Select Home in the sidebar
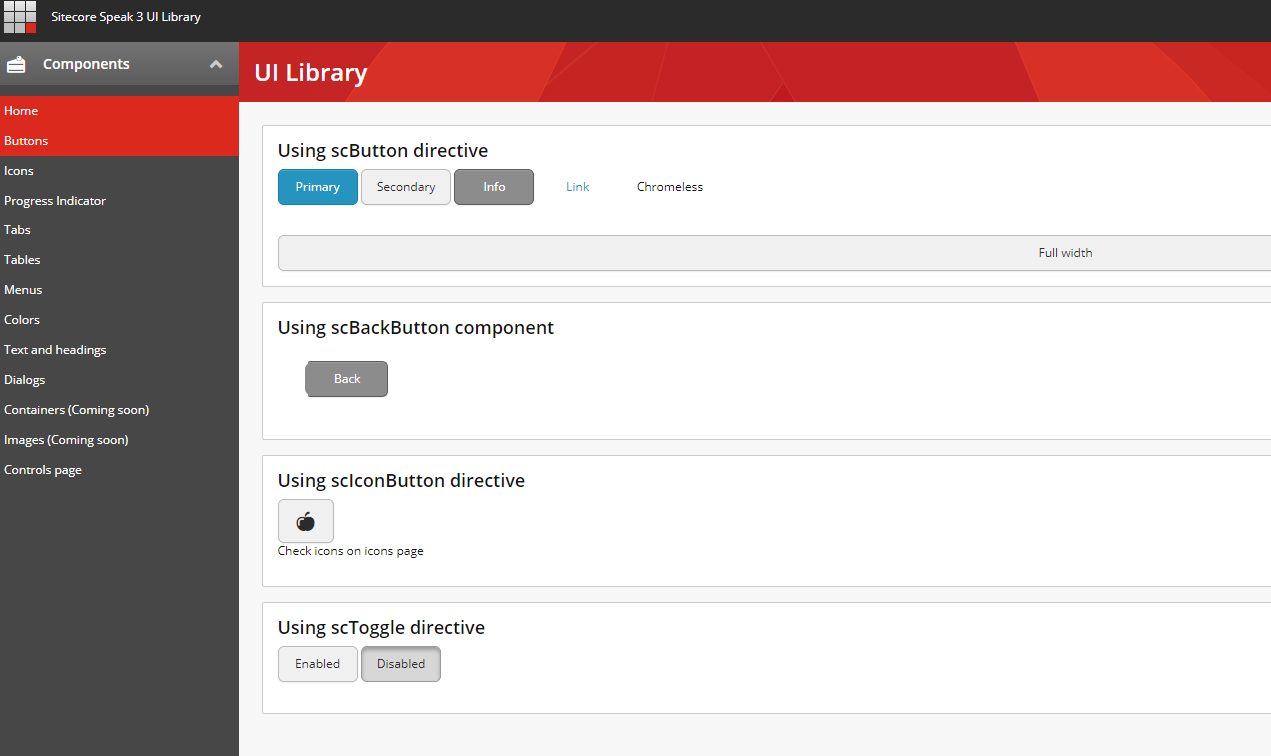 tap(20, 110)
